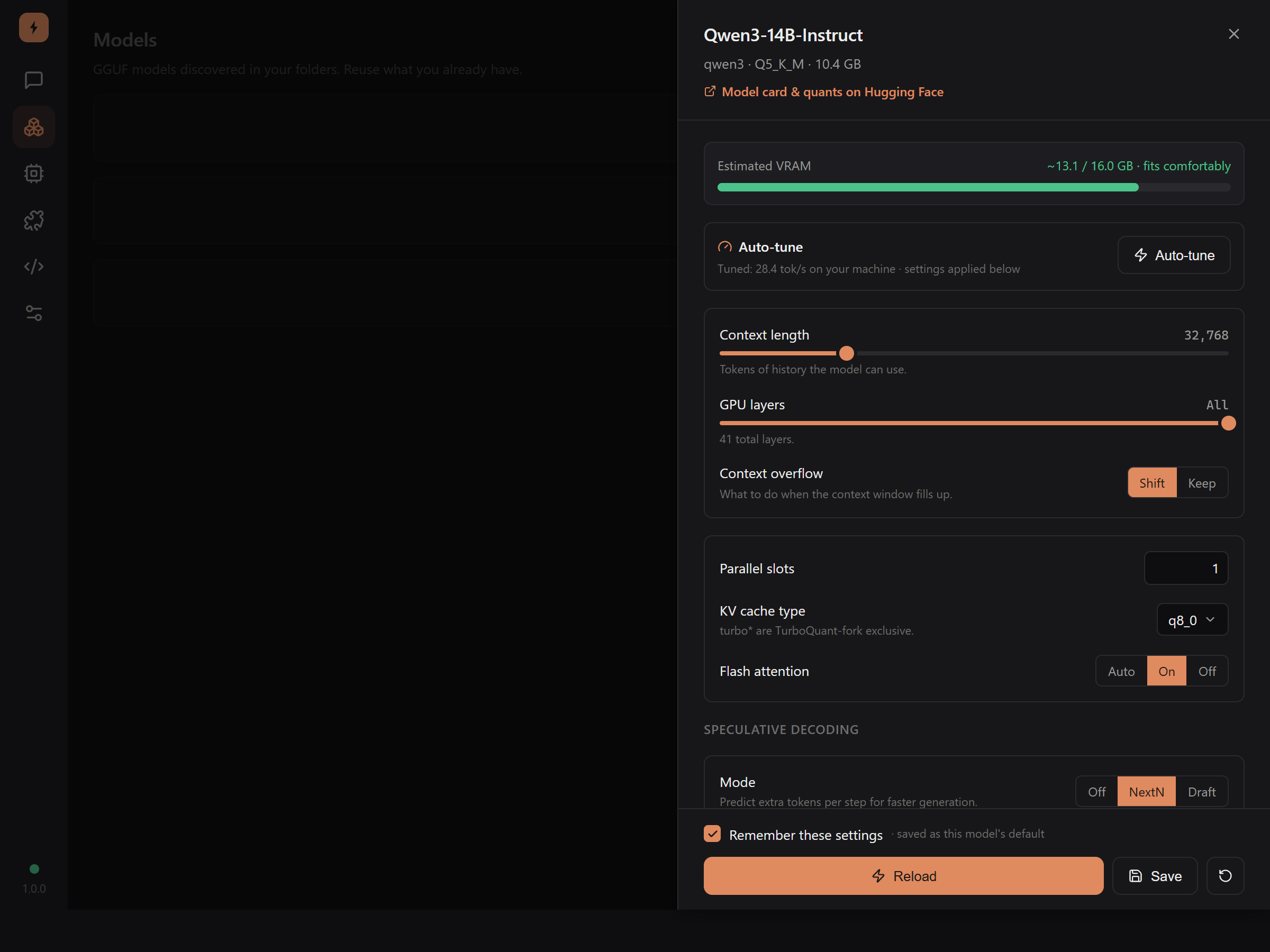The height and width of the screenshot is (952, 1270).
Task: Open the Models cubes sidebar icon
Action: (x=34, y=127)
